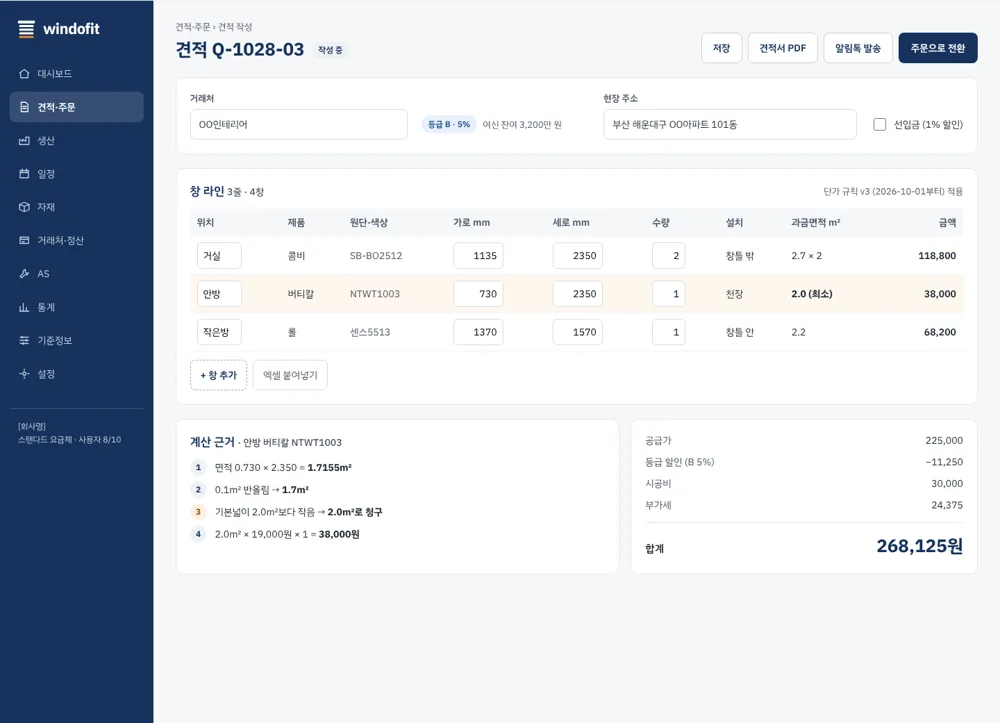Click the 현장 주소 input field
The width and height of the screenshot is (1000, 723).
[x=730, y=124]
